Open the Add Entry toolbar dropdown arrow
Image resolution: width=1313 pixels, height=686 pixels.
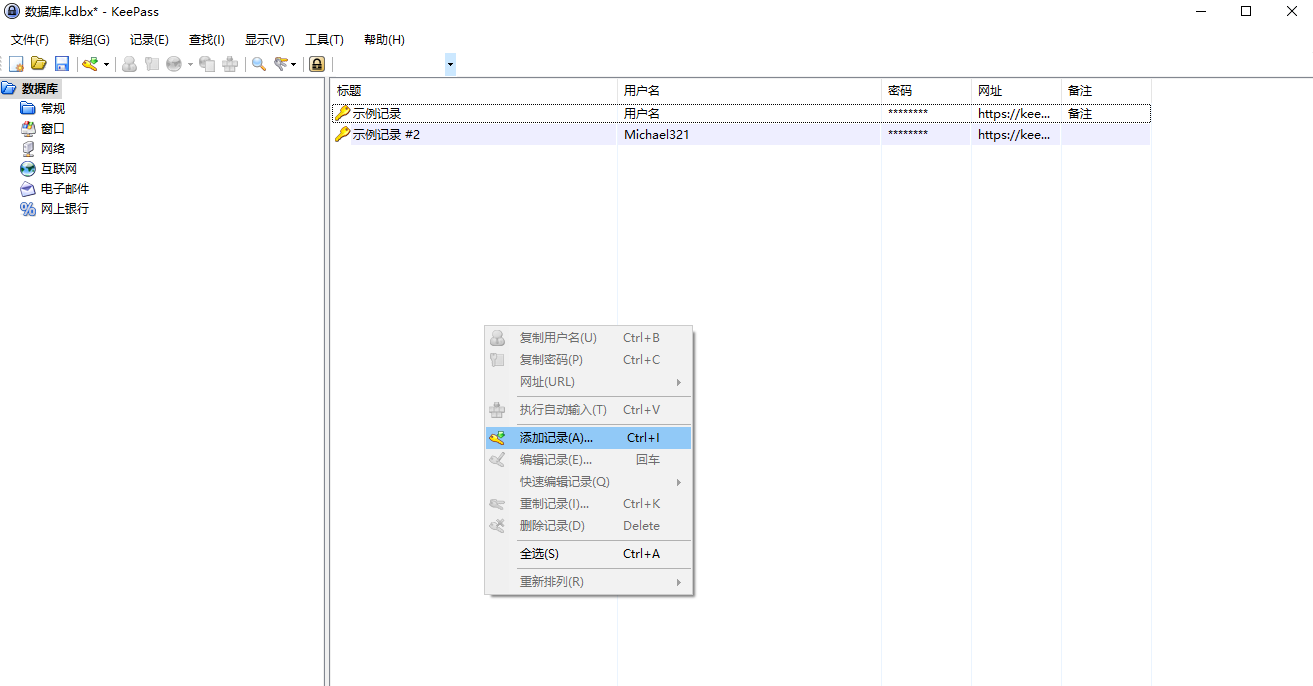click(x=106, y=64)
